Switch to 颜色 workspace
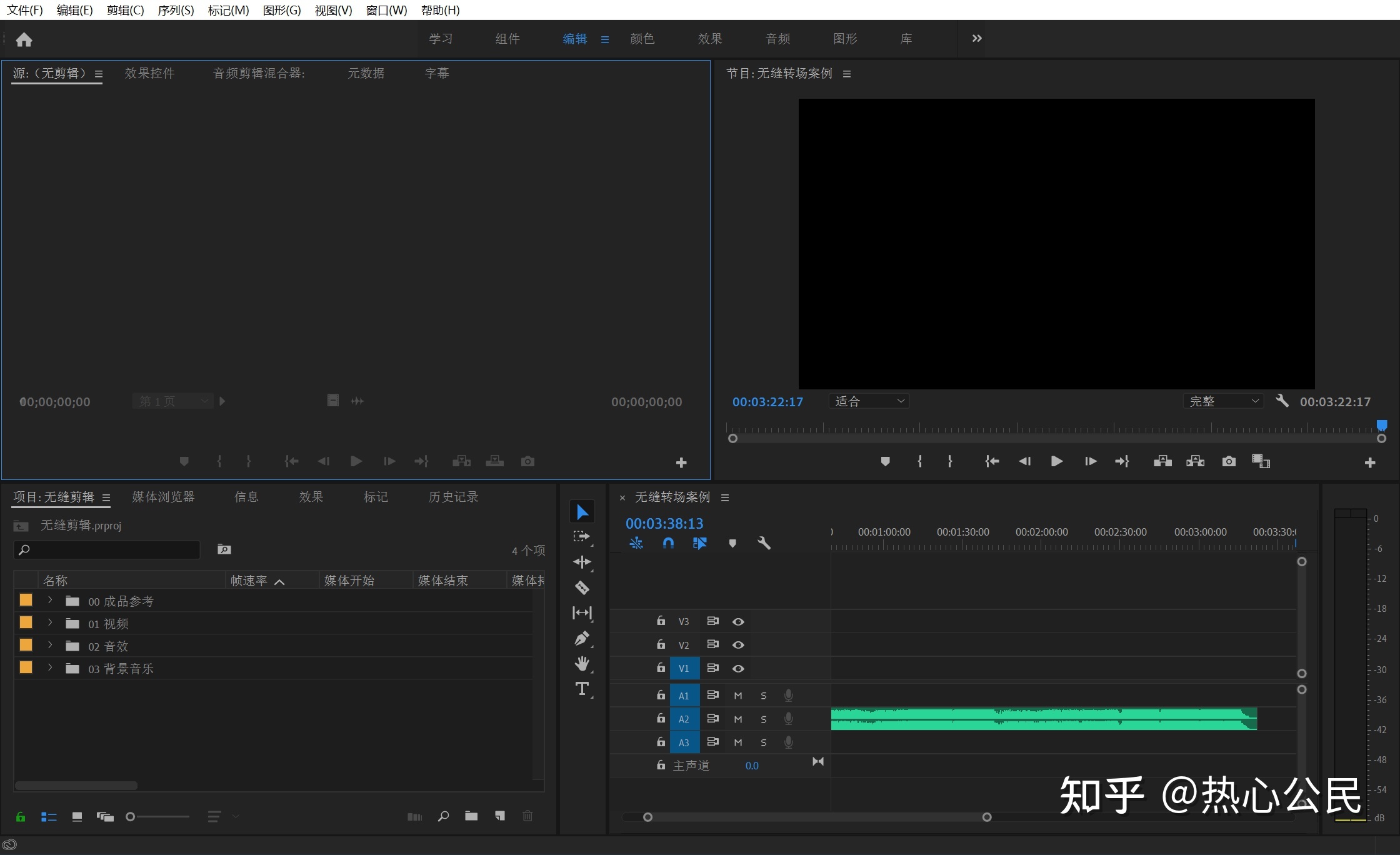1400x855 pixels. (x=642, y=39)
